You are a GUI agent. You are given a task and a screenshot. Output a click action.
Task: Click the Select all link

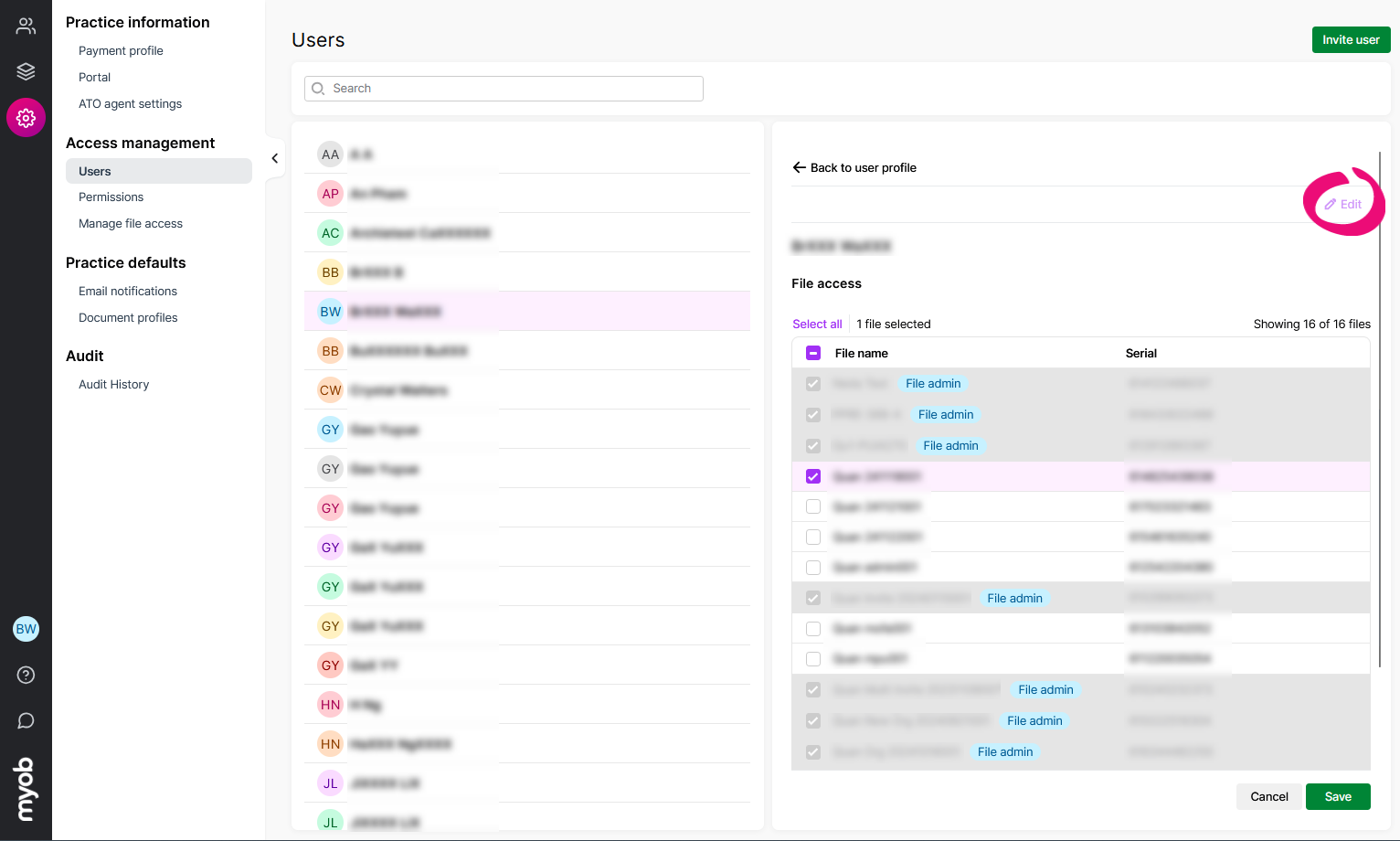pyautogui.click(x=817, y=324)
